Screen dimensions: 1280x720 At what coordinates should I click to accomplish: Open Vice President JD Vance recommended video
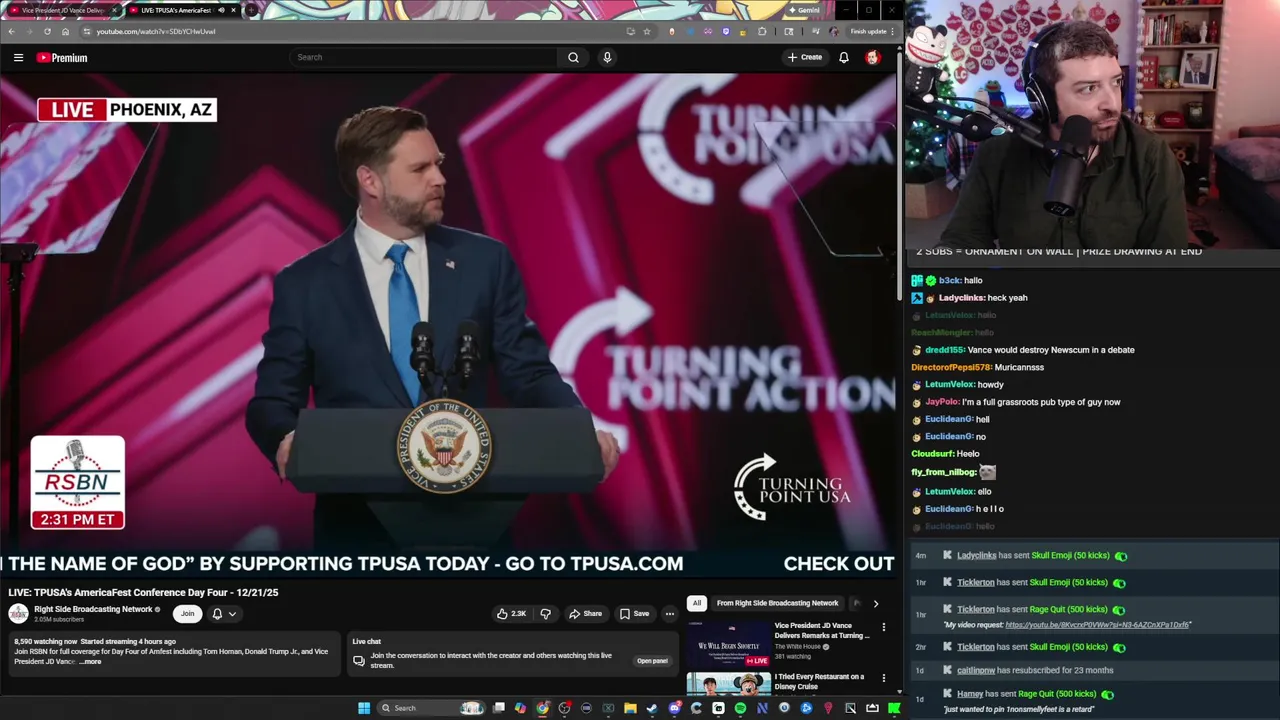728,644
